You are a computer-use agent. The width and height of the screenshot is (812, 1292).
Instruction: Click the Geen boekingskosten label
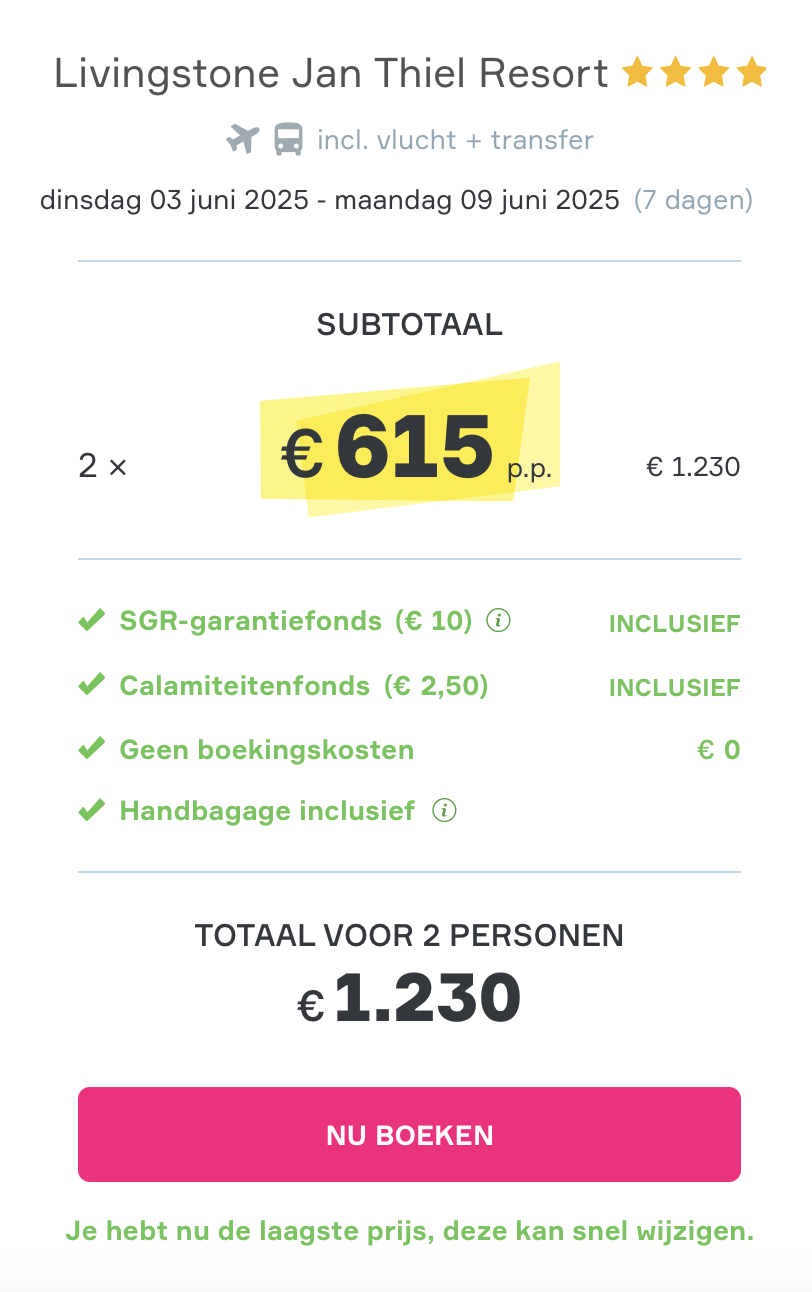coord(266,750)
